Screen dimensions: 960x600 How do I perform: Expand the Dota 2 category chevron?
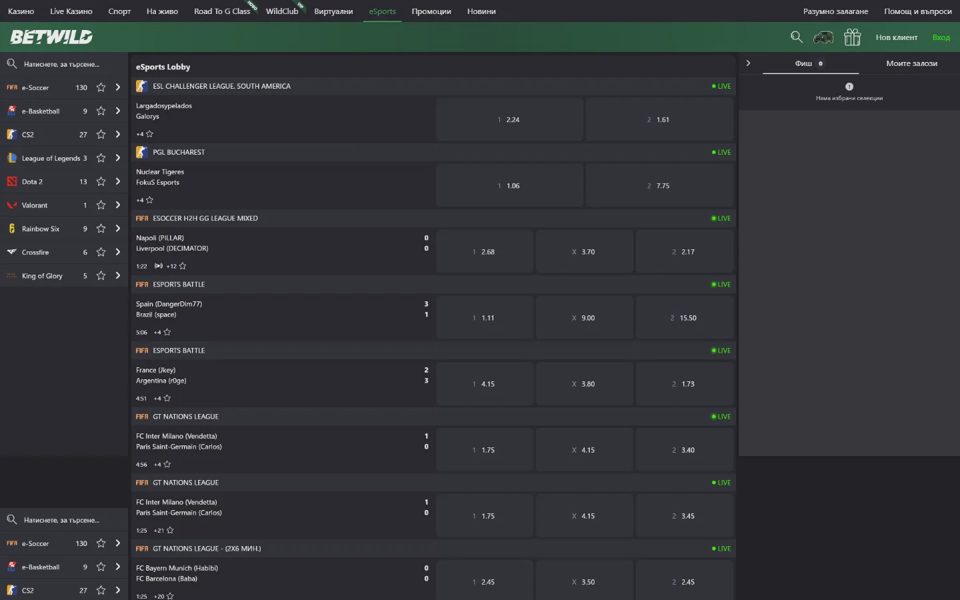click(x=118, y=181)
